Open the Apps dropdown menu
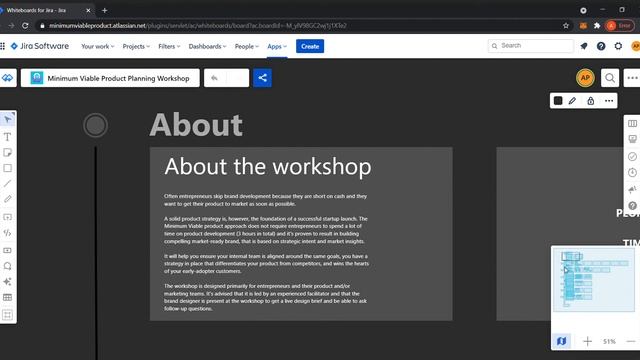 (x=277, y=47)
